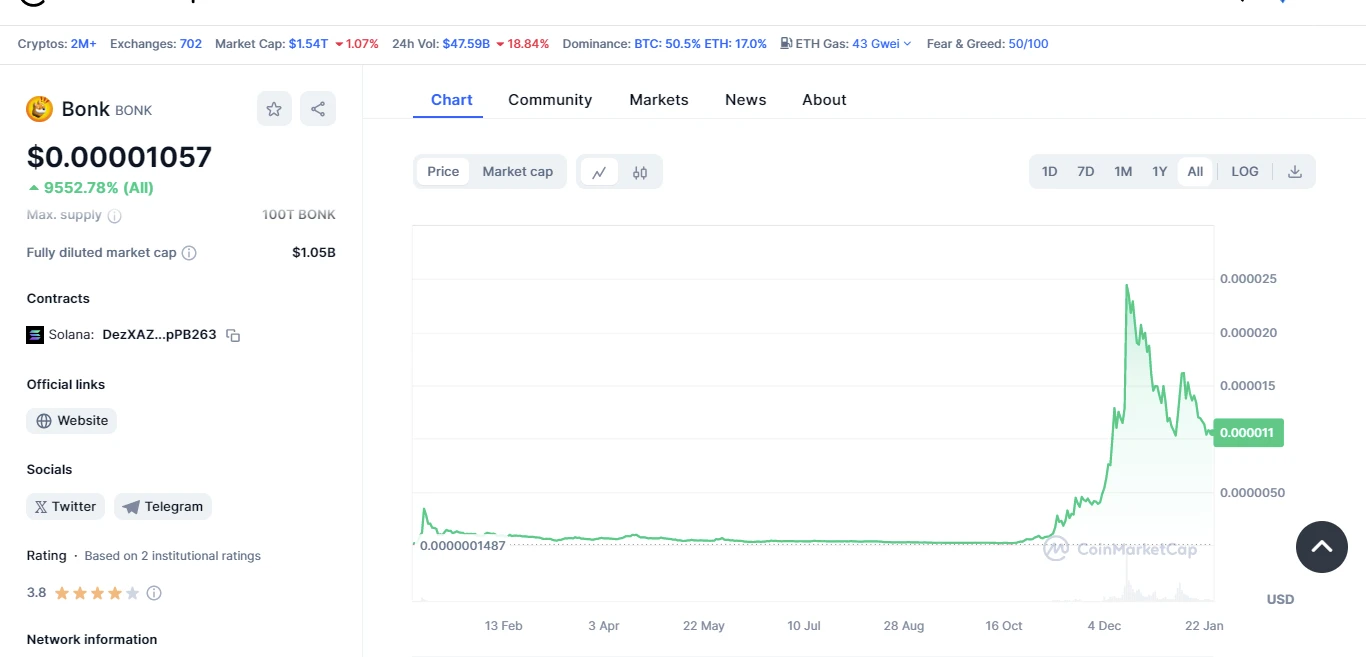Screen dimensions: 1366x657
Task: Open the official Website link
Action: pos(72,421)
